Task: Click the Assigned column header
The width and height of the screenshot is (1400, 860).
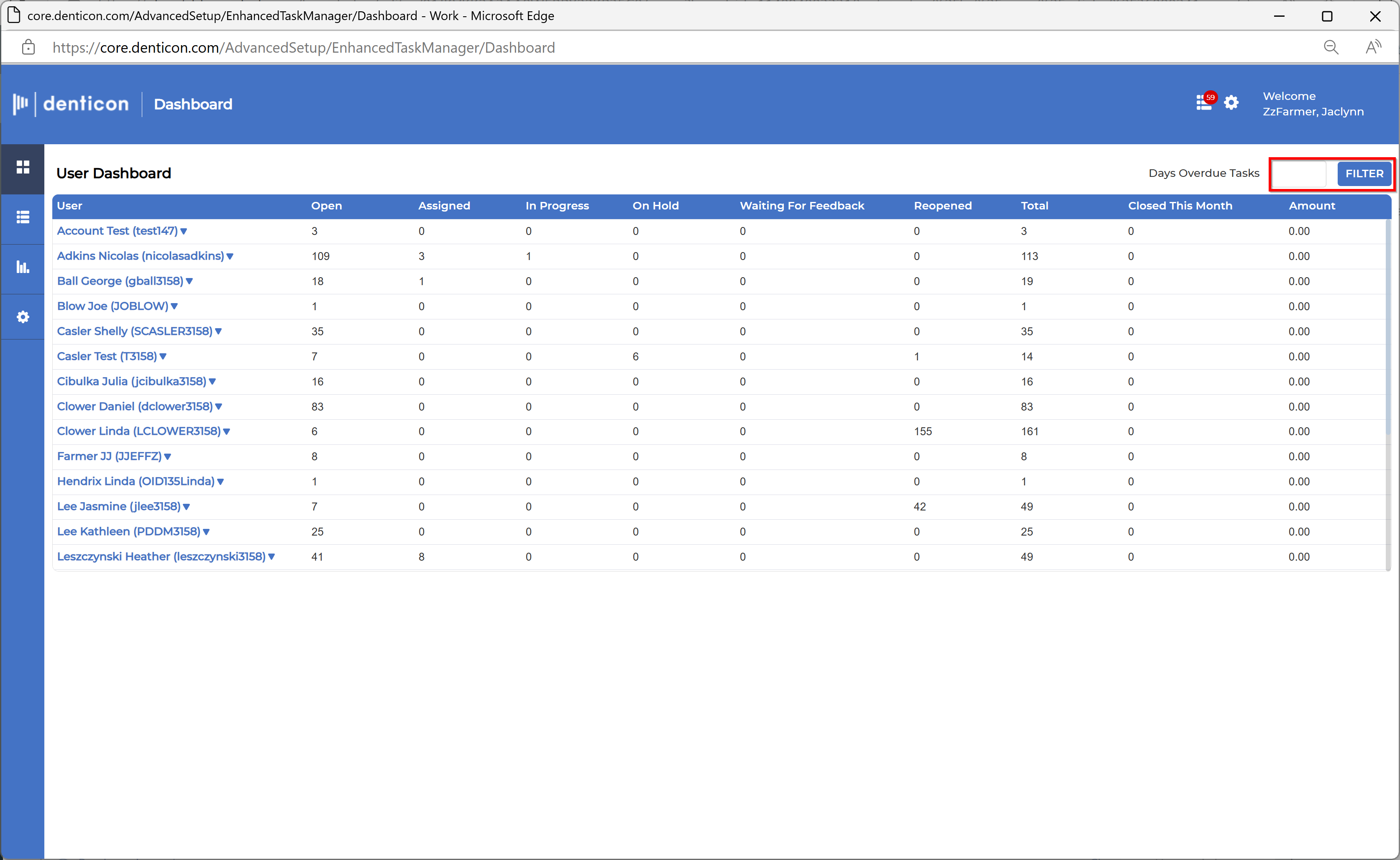Action: pos(444,206)
